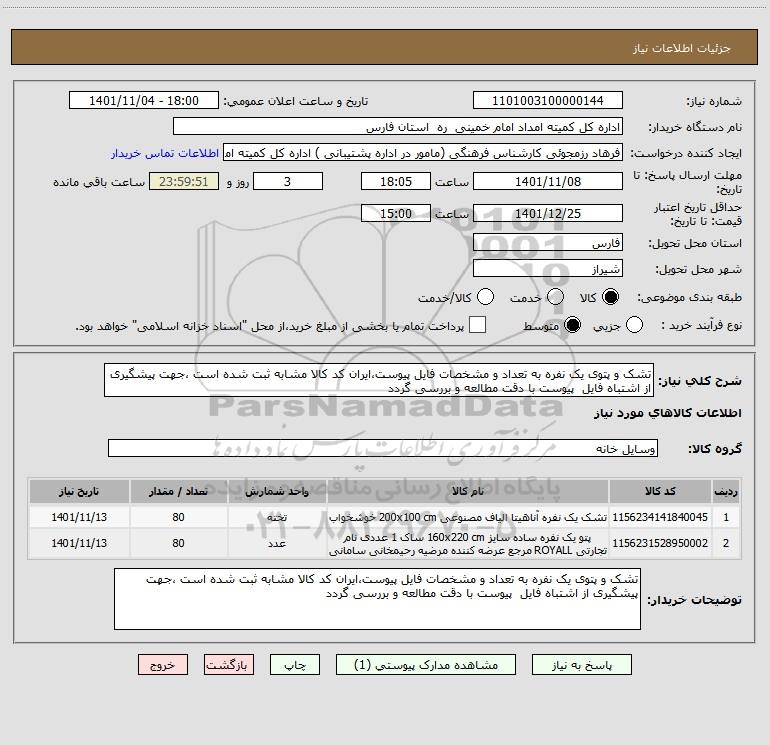
Task: Click the چاپ button
Action: pos(295,665)
